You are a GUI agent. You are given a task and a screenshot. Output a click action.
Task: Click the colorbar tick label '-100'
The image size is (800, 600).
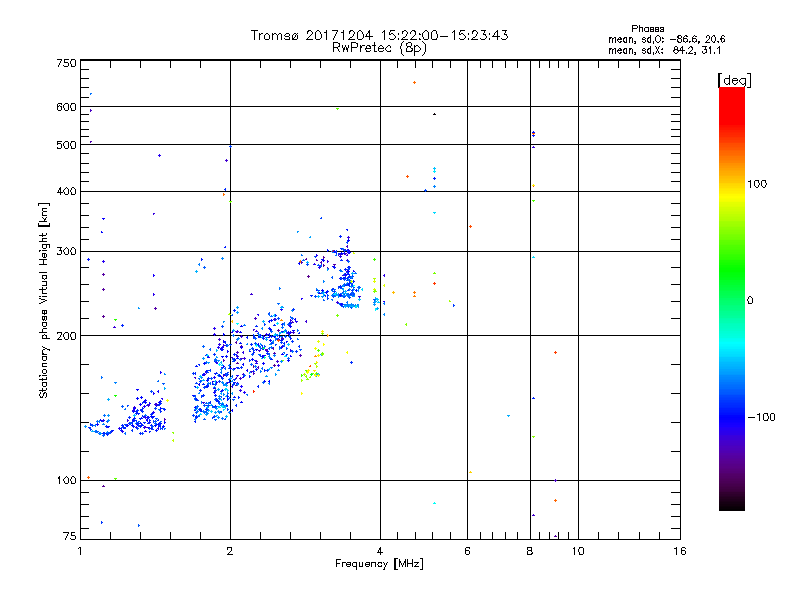coord(761,417)
